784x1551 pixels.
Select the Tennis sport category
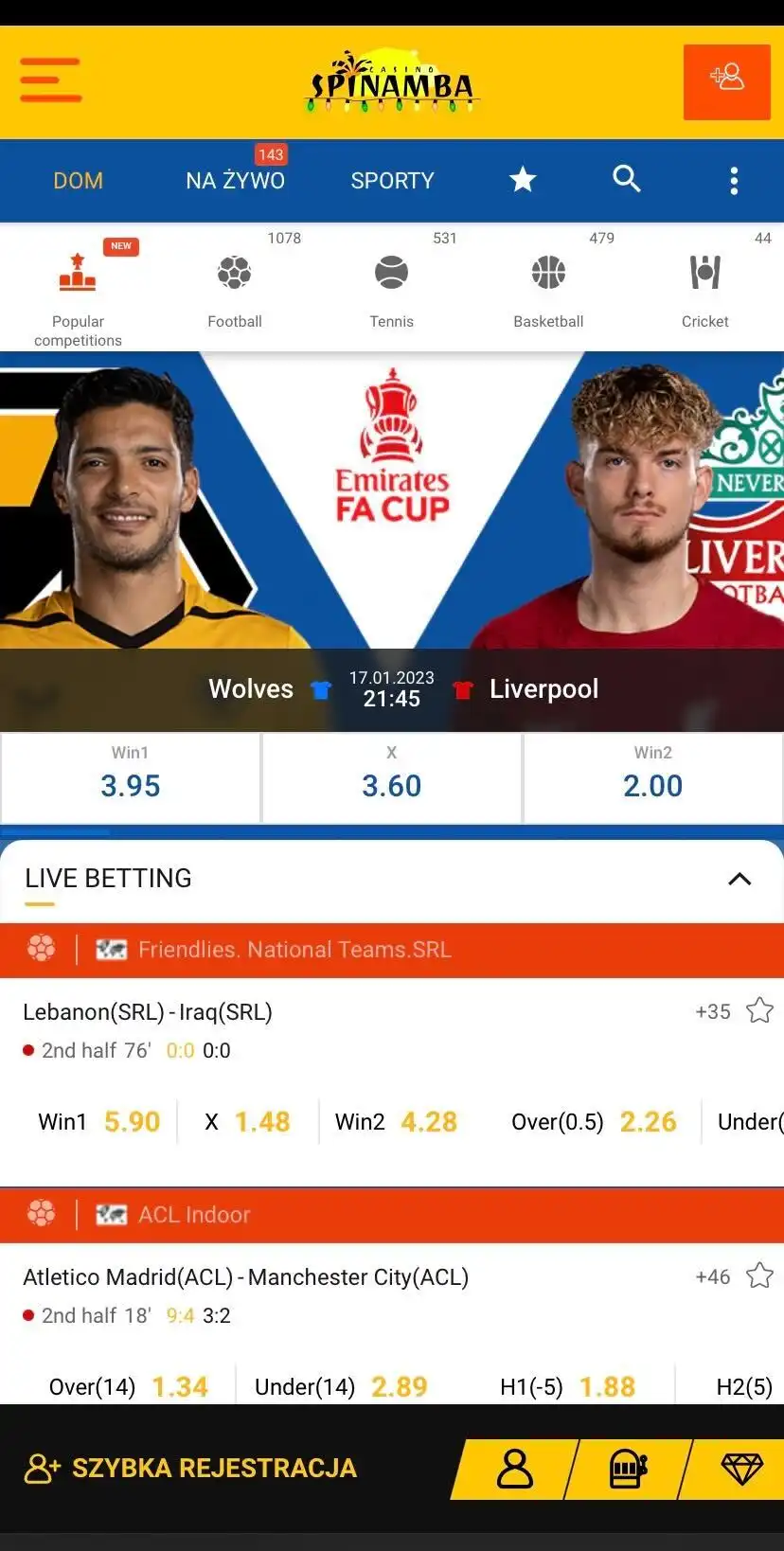point(392,289)
